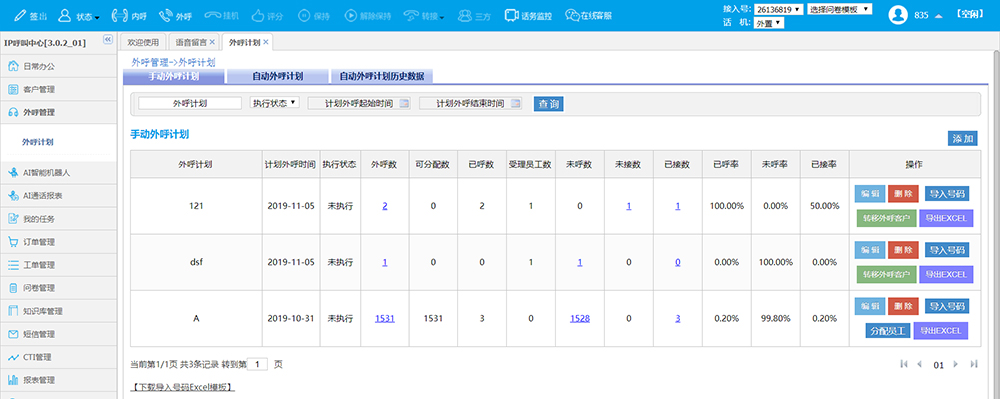
Task: Click 下载导入号码Excel模板 link
Action: (x=183, y=388)
